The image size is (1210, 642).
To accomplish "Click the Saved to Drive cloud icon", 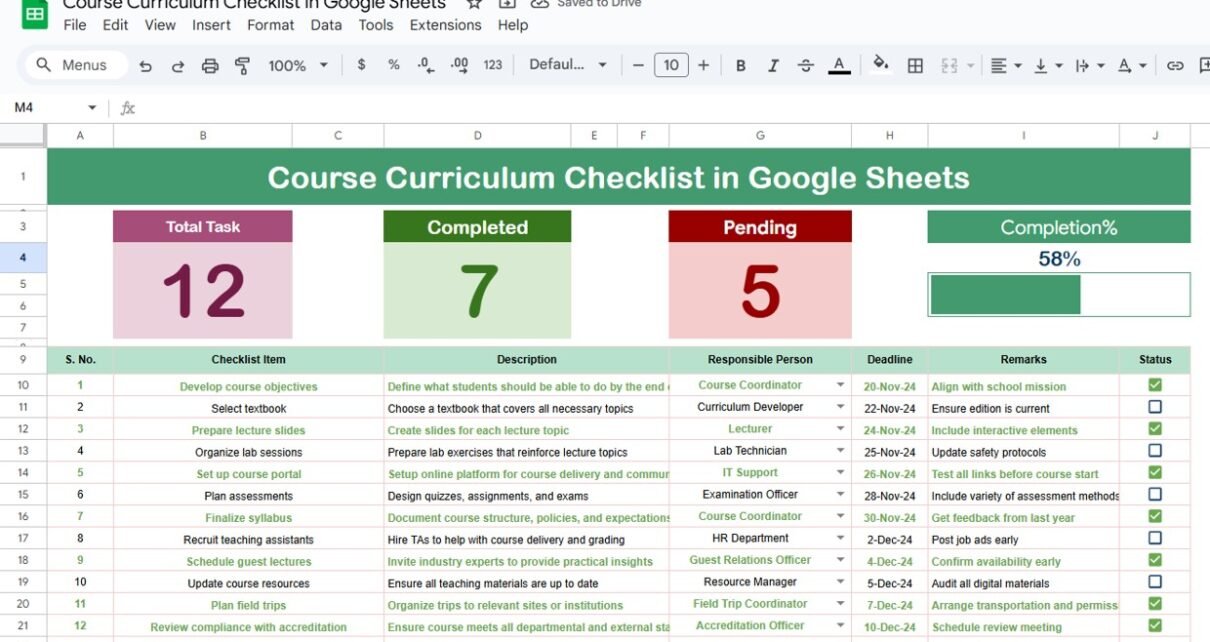I will click(x=539, y=4).
